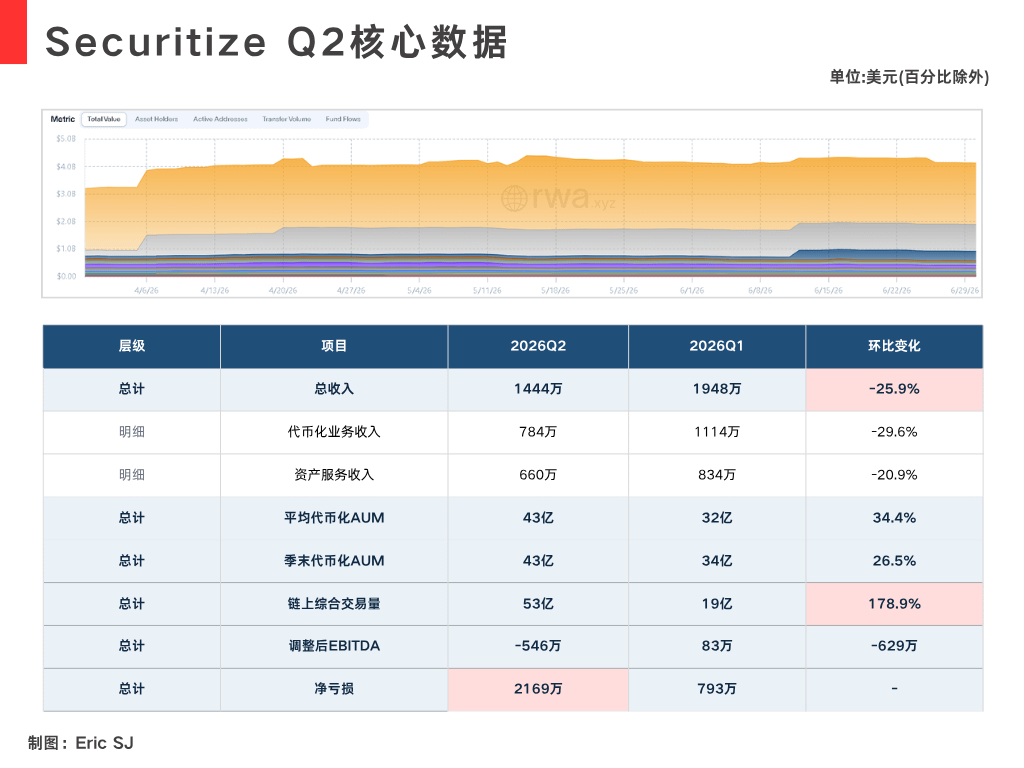Click the '项目' column header
Viewport: 1024px width, 768px height.
click(334, 346)
